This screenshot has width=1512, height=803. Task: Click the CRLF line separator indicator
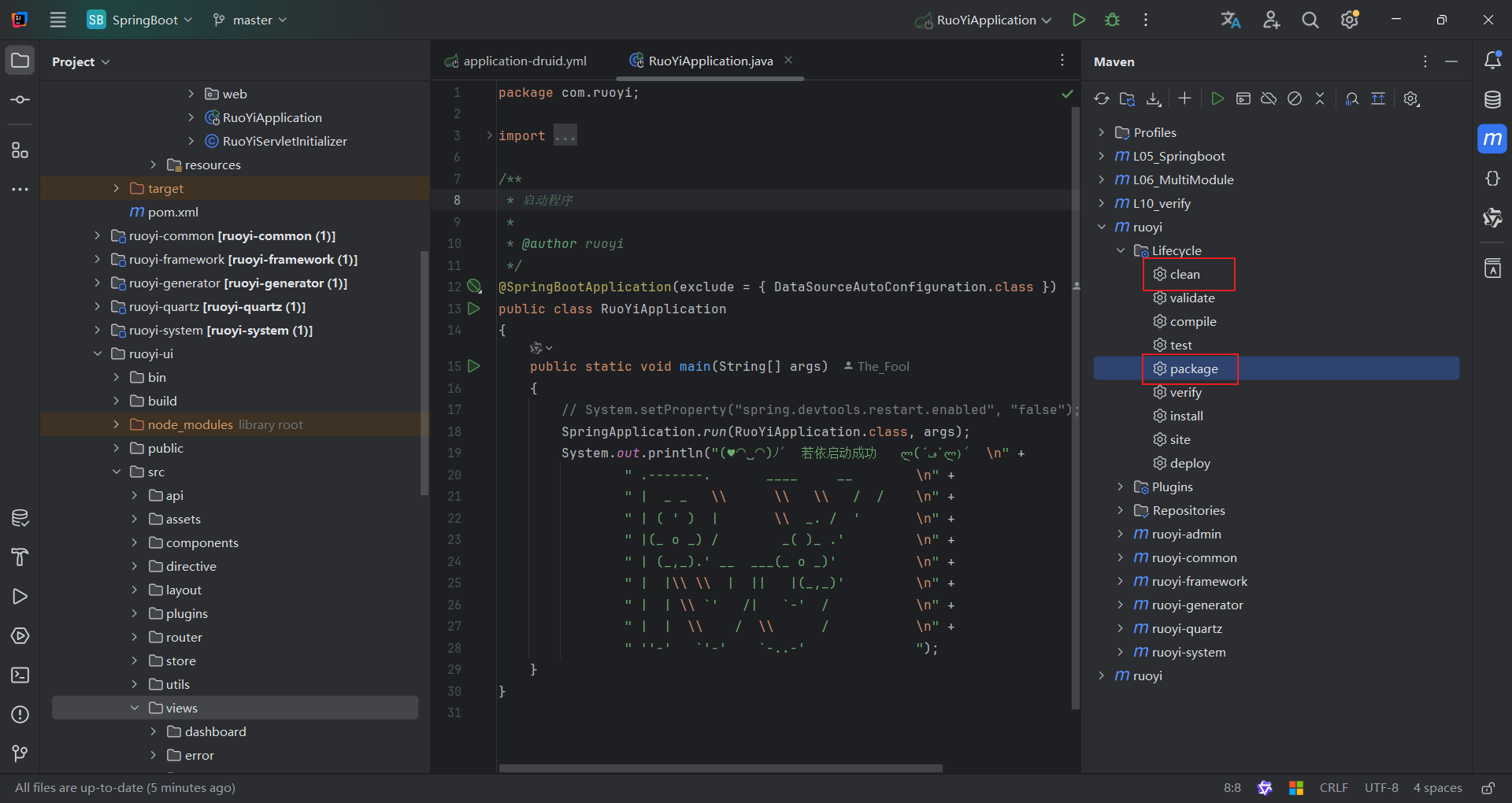1333,788
